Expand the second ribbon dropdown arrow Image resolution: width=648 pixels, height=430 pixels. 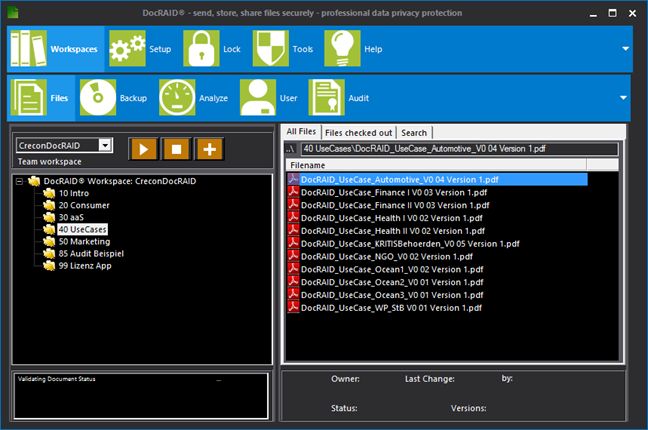point(624,98)
